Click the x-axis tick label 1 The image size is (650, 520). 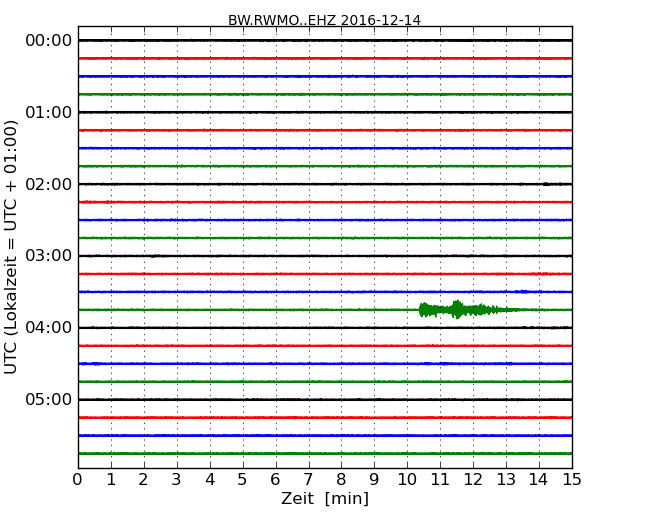tap(111, 480)
